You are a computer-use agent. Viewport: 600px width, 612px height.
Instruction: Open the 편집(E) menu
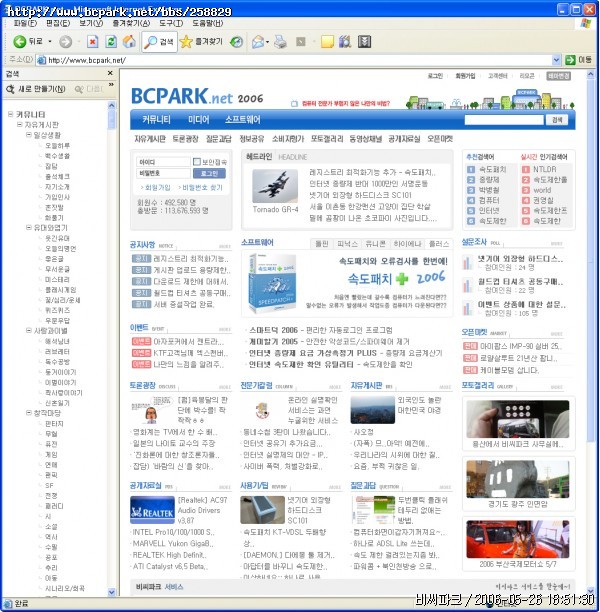pos(58,23)
